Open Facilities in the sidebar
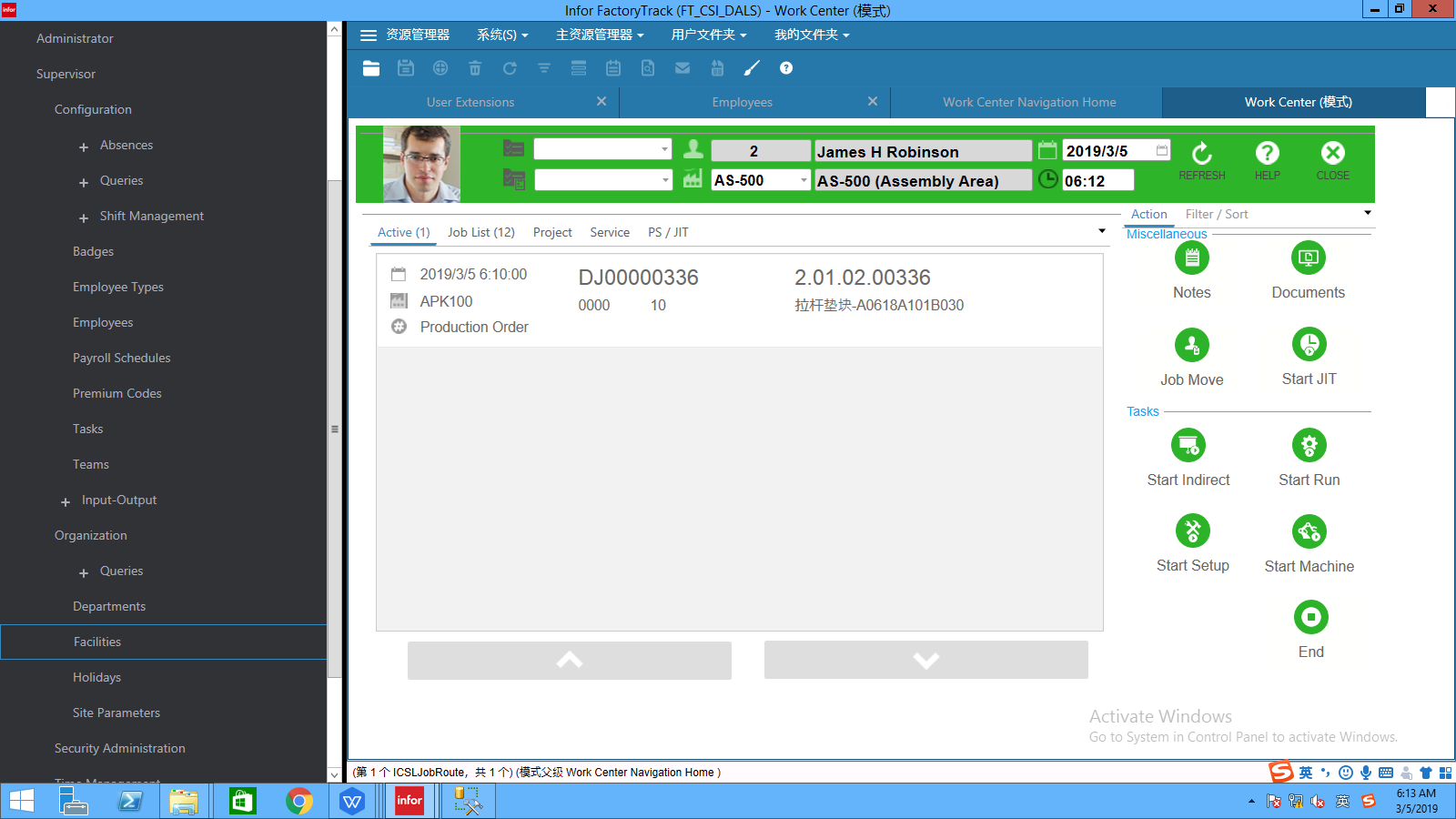Screen dimensions: 1456x819 pos(164,642)
